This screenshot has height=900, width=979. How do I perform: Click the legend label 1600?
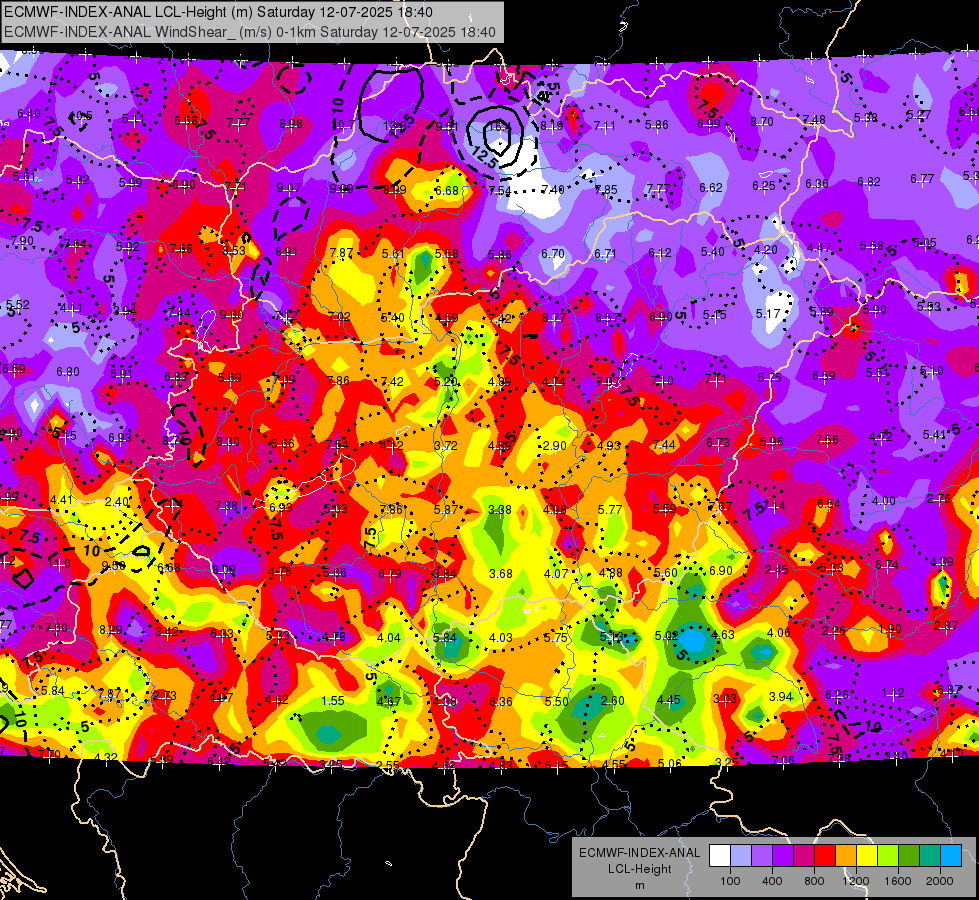[x=897, y=881]
